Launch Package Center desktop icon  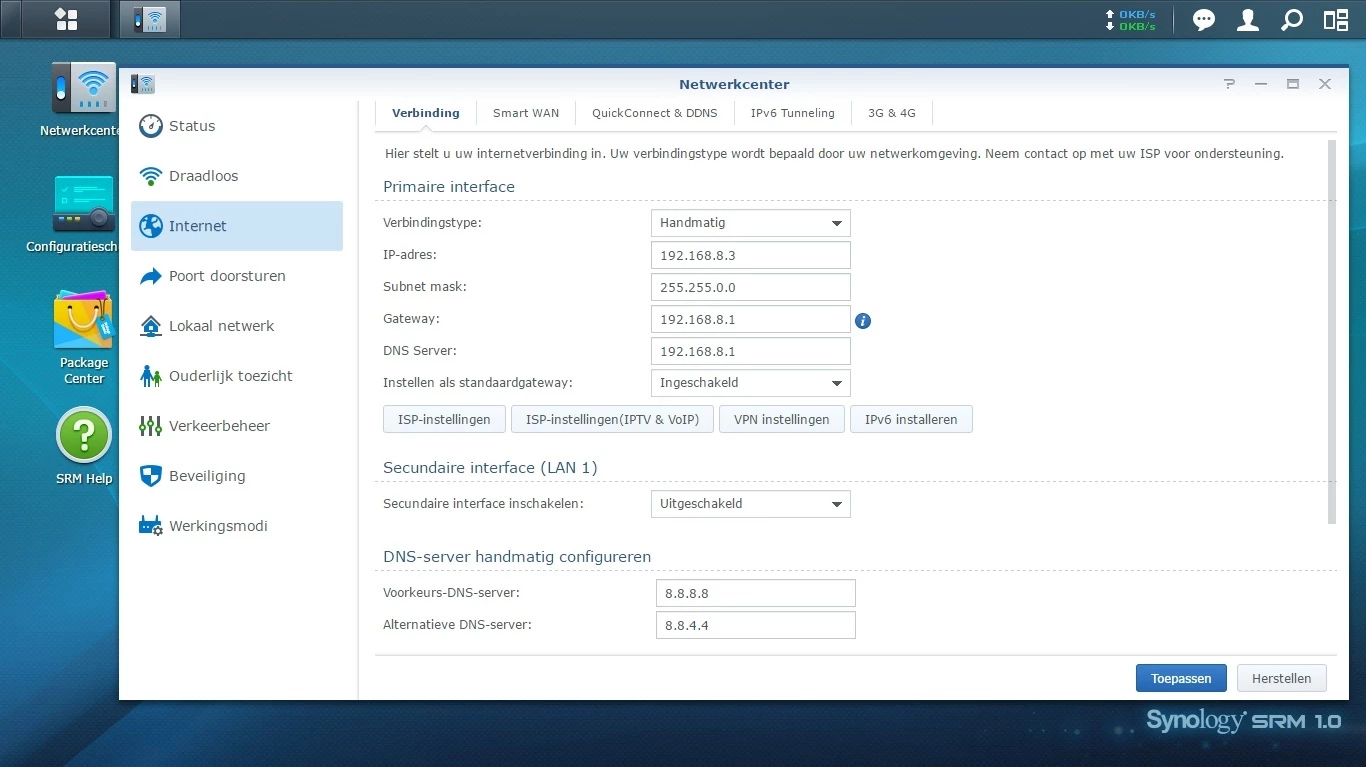click(x=84, y=337)
